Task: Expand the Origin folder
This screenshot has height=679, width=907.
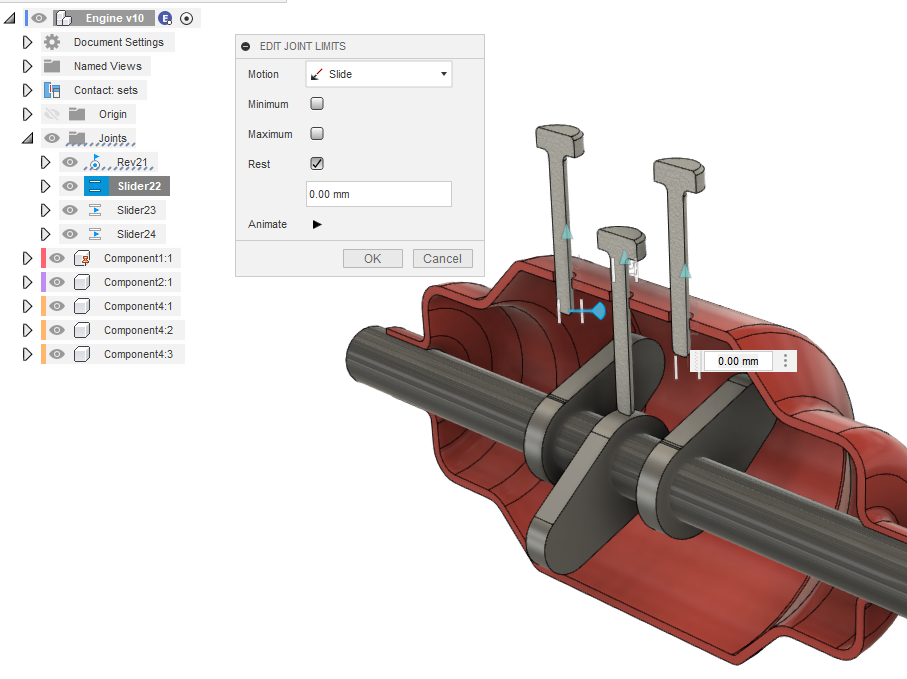Action: 27,114
